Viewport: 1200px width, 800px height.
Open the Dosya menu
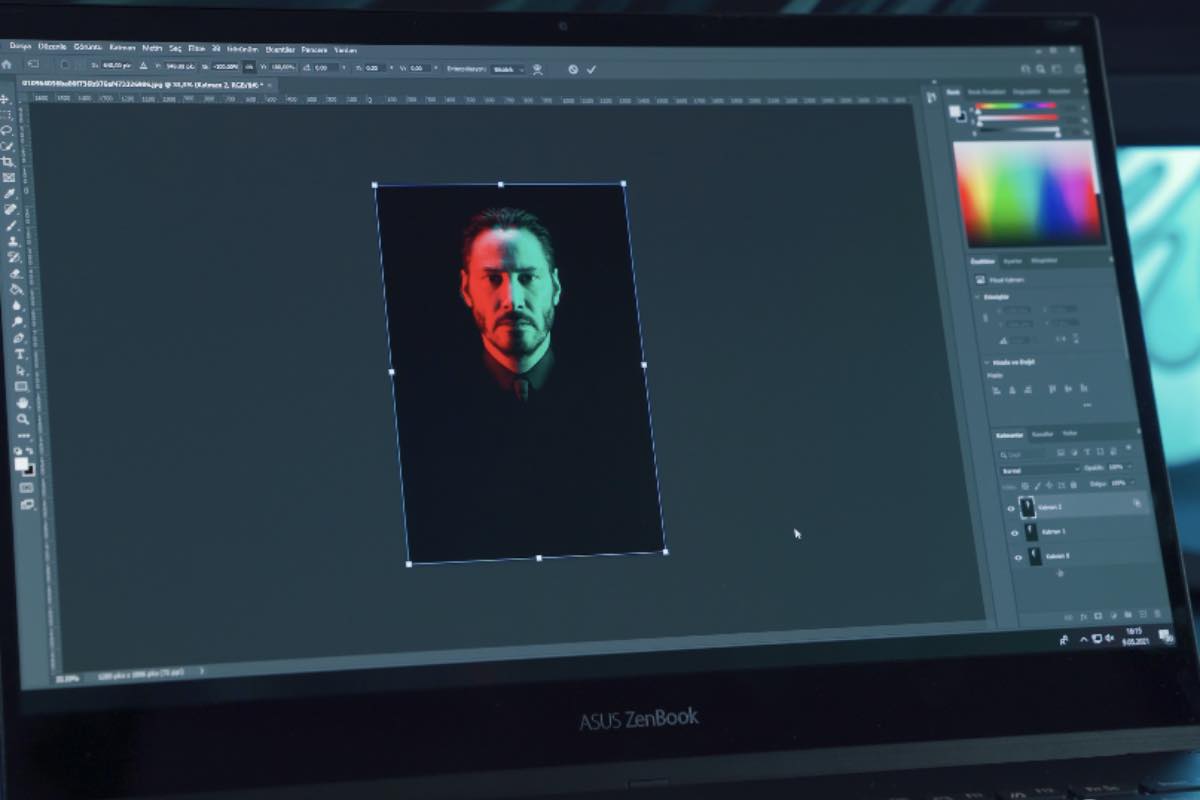pyautogui.click(x=21, y=45)
